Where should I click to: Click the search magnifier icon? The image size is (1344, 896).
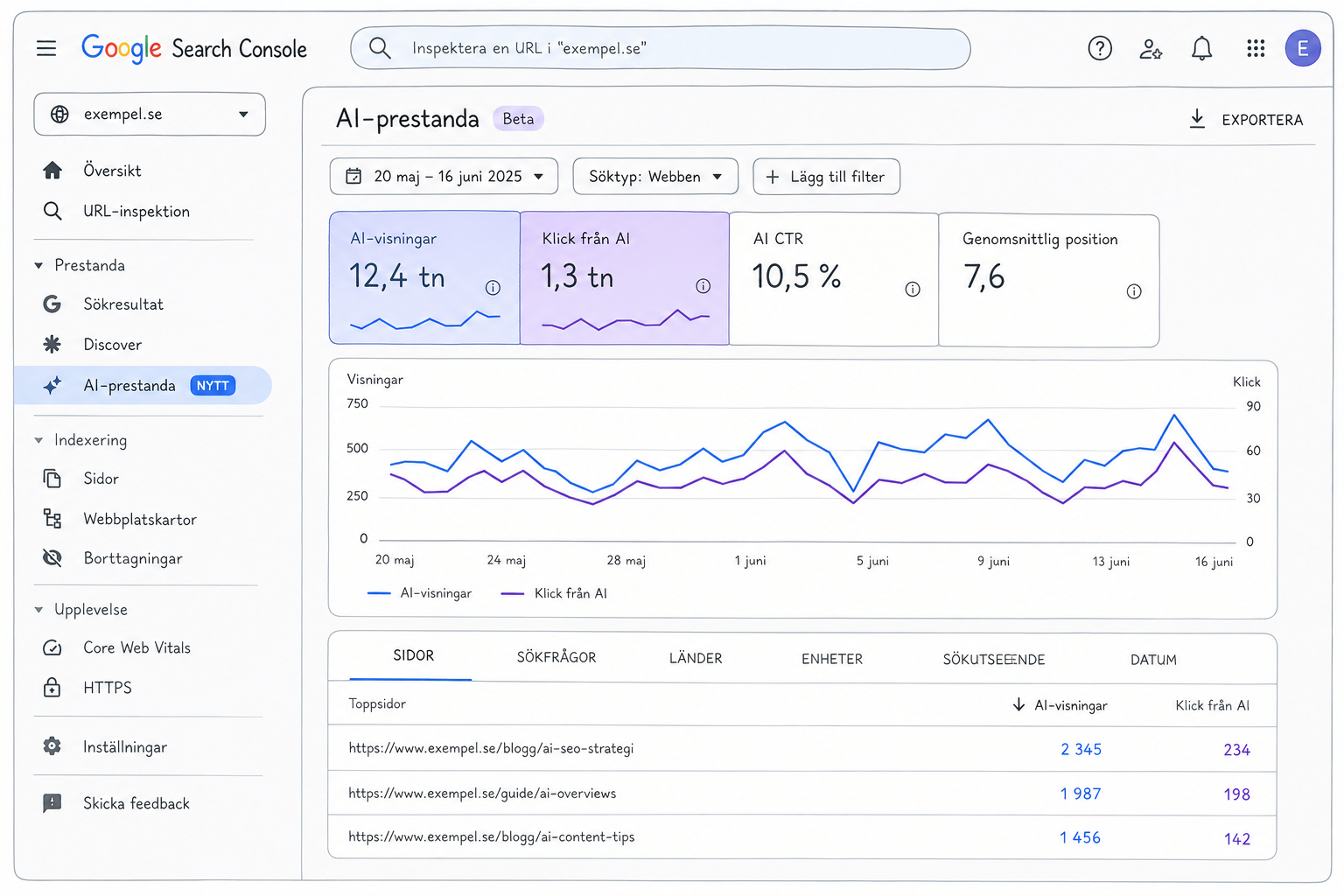380,48
